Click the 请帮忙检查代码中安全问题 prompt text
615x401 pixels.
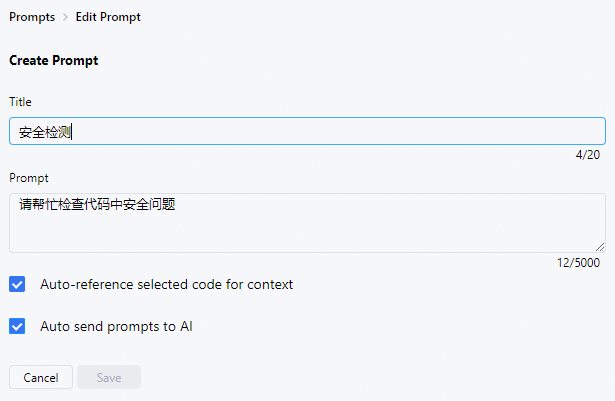pyautogui.click(x=97, y=204)
